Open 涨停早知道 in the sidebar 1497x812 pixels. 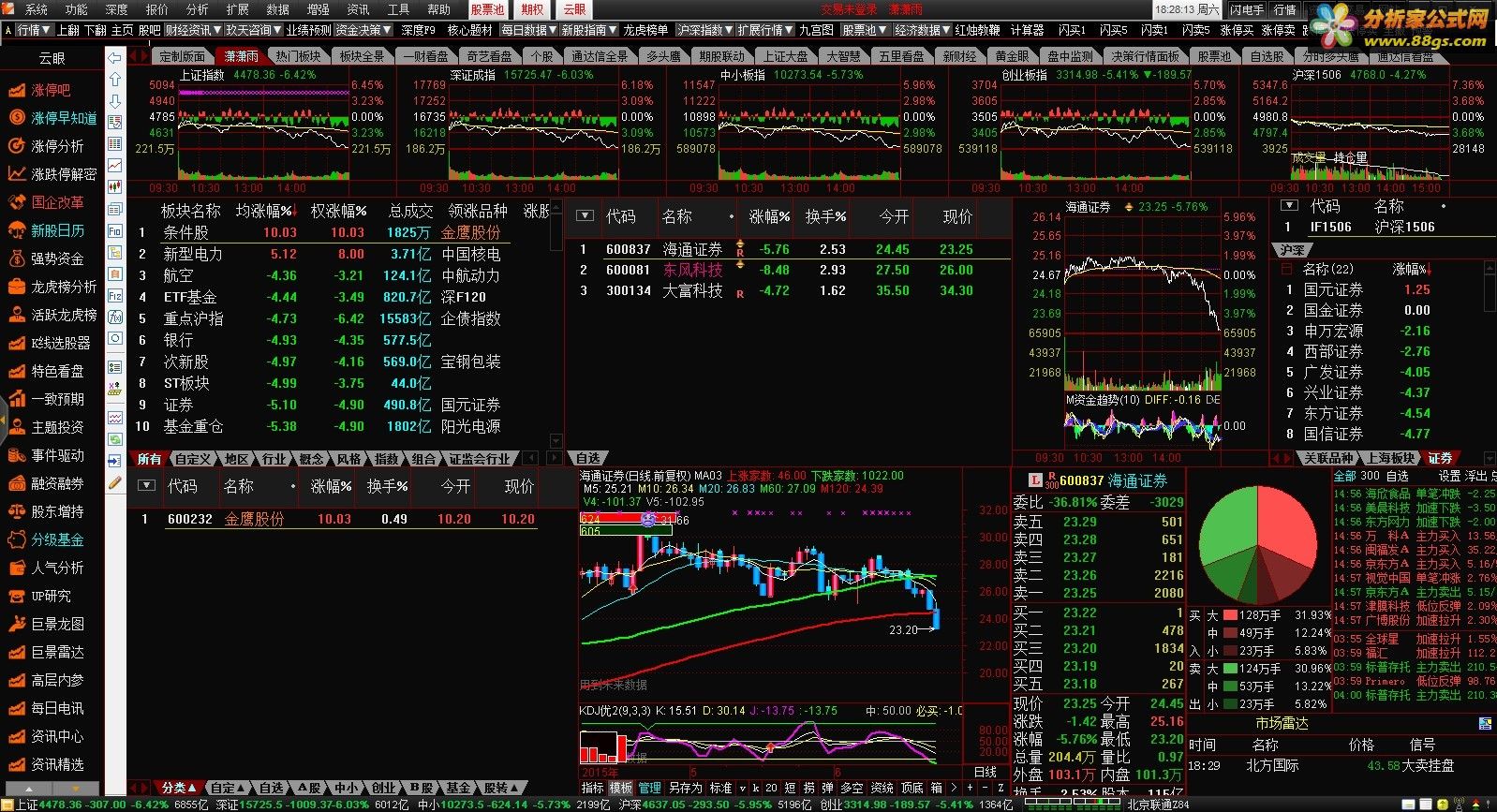coord(52,118)
